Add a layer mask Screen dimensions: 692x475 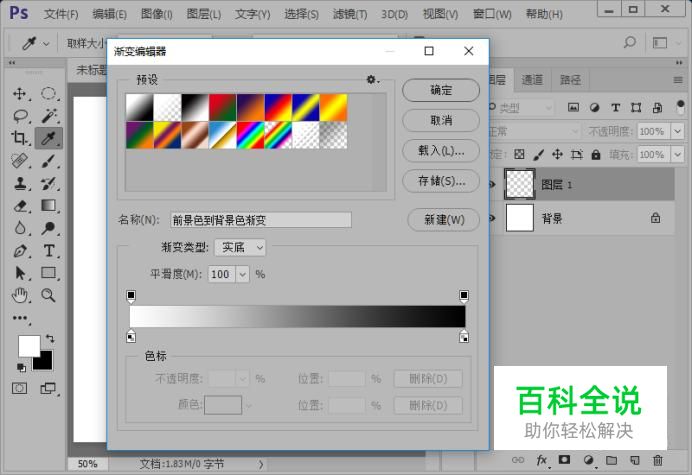(x=564, y=460)
